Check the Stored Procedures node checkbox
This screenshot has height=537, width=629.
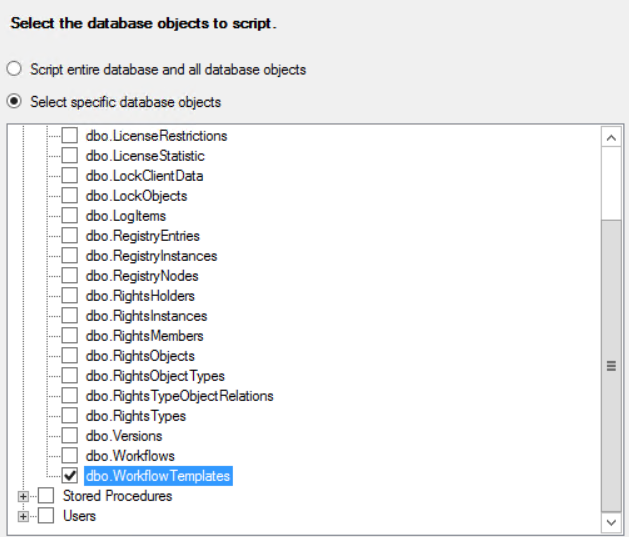pos(46,496)
